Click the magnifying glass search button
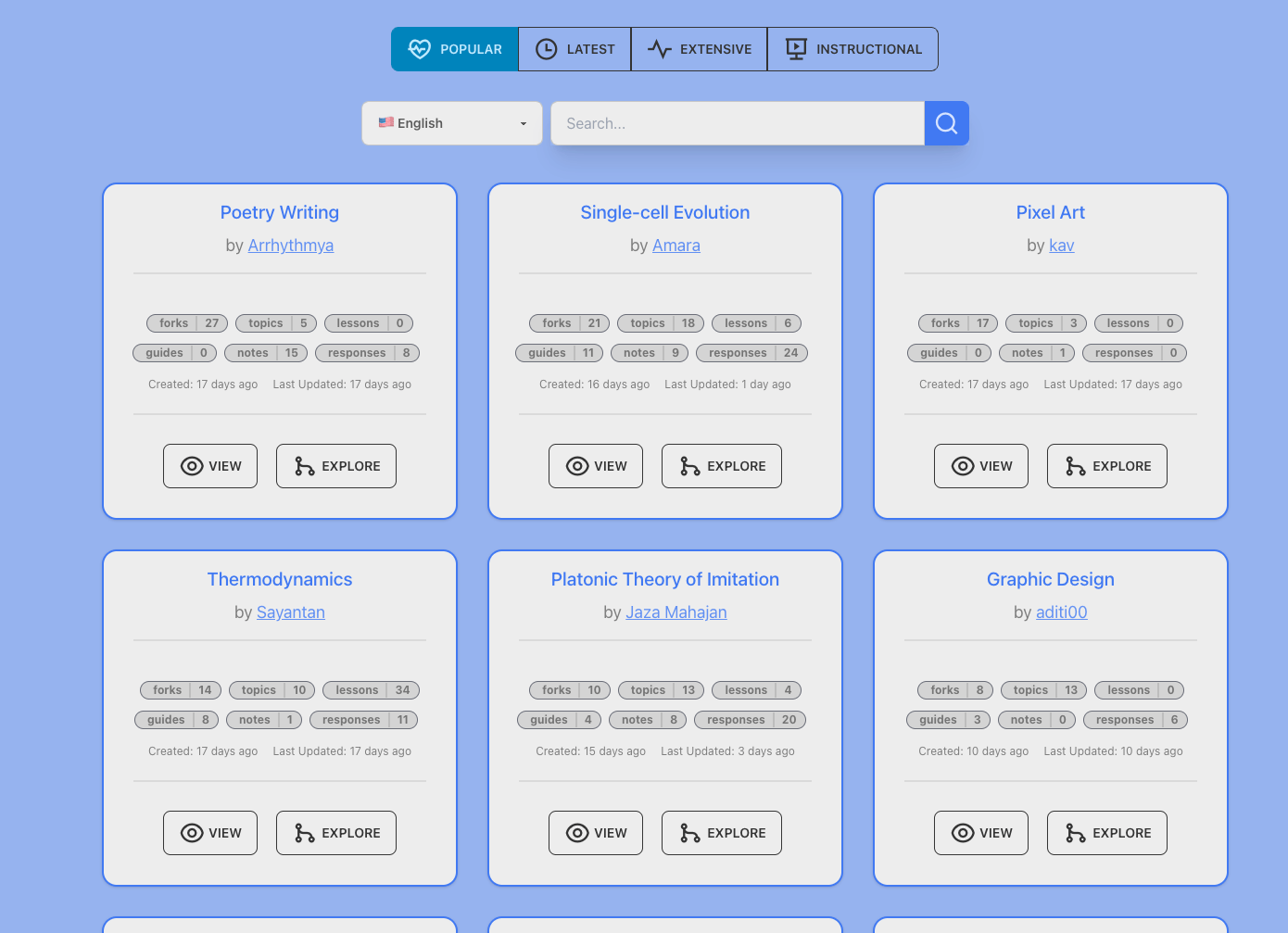This screenshot has height=933, width=1288. pos(946,123)
